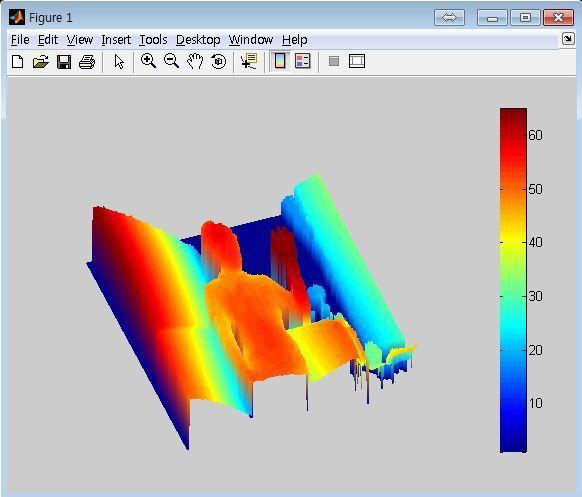Image resolution: width=582 pixels, height=497 pixels.
Task: Open the Tools menu
Action: (153, 40)
